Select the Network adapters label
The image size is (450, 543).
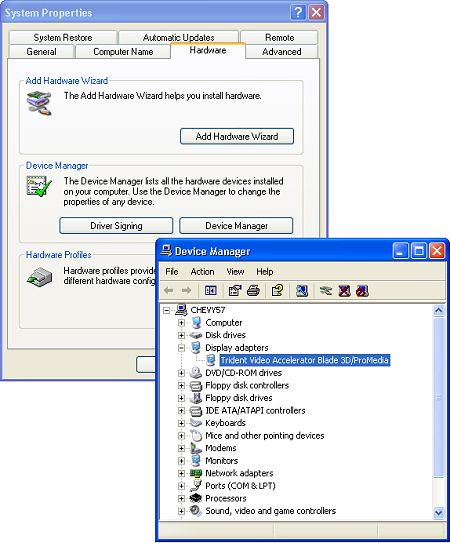point(239,473)
